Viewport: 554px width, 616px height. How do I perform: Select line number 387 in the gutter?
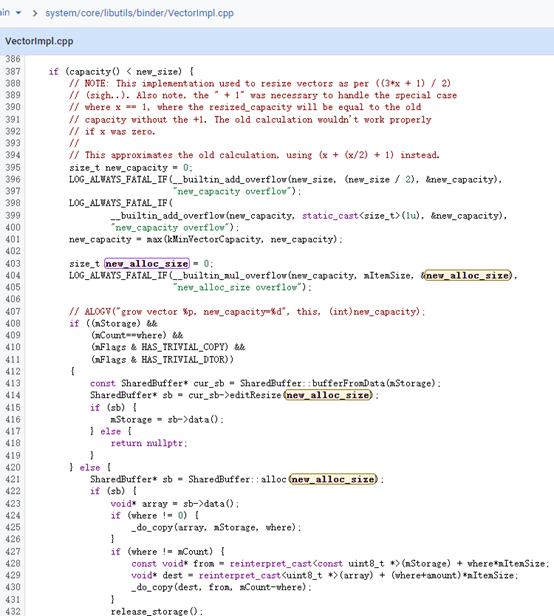pyautogui.click(x=13, y=72)
